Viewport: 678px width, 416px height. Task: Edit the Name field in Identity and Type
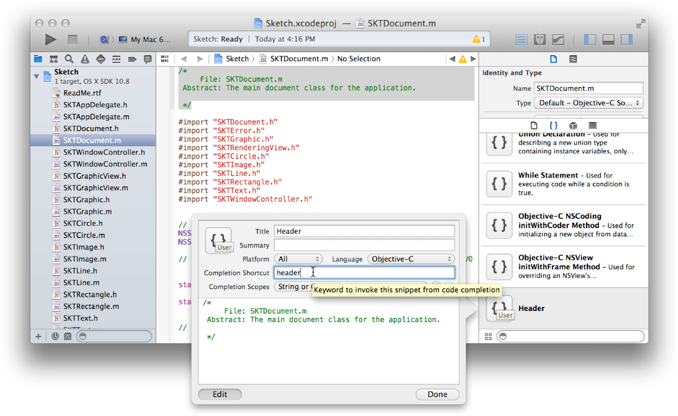pyautogui.click(x=588, y=88)
